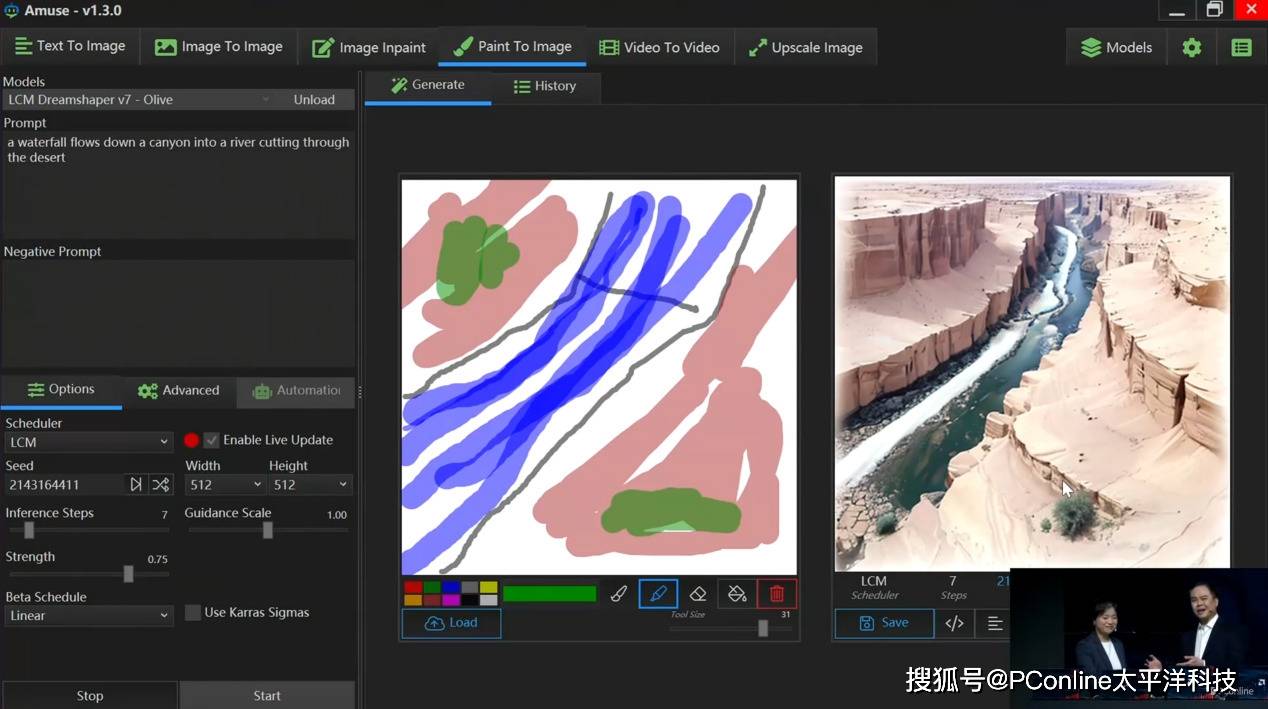Toggle the Enable Live Update checkbox
Image resolution: width=1268 pixels, height=709 pixels.
click(x=211, y=440)
